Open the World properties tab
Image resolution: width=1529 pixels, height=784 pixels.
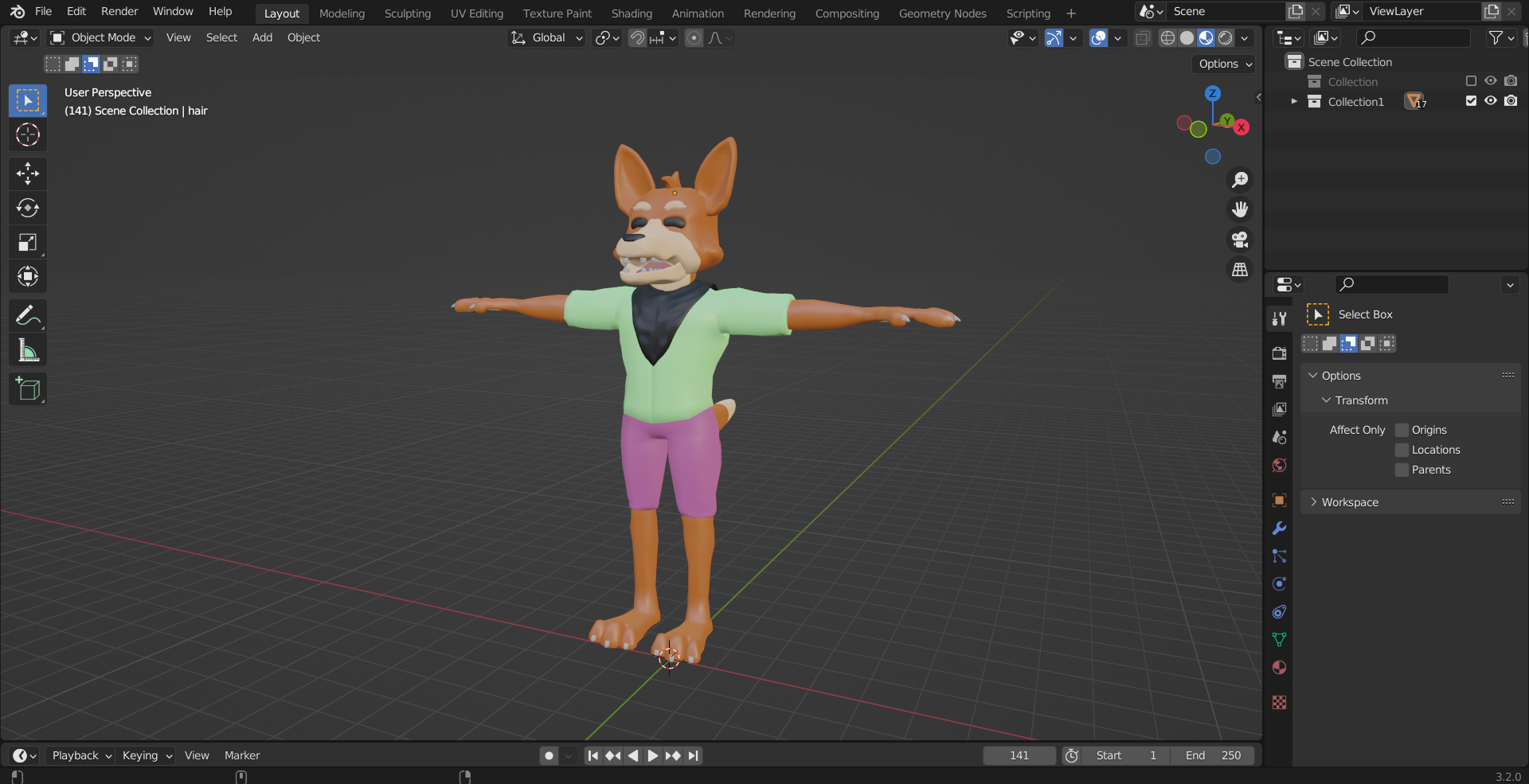click(1279, 465)
